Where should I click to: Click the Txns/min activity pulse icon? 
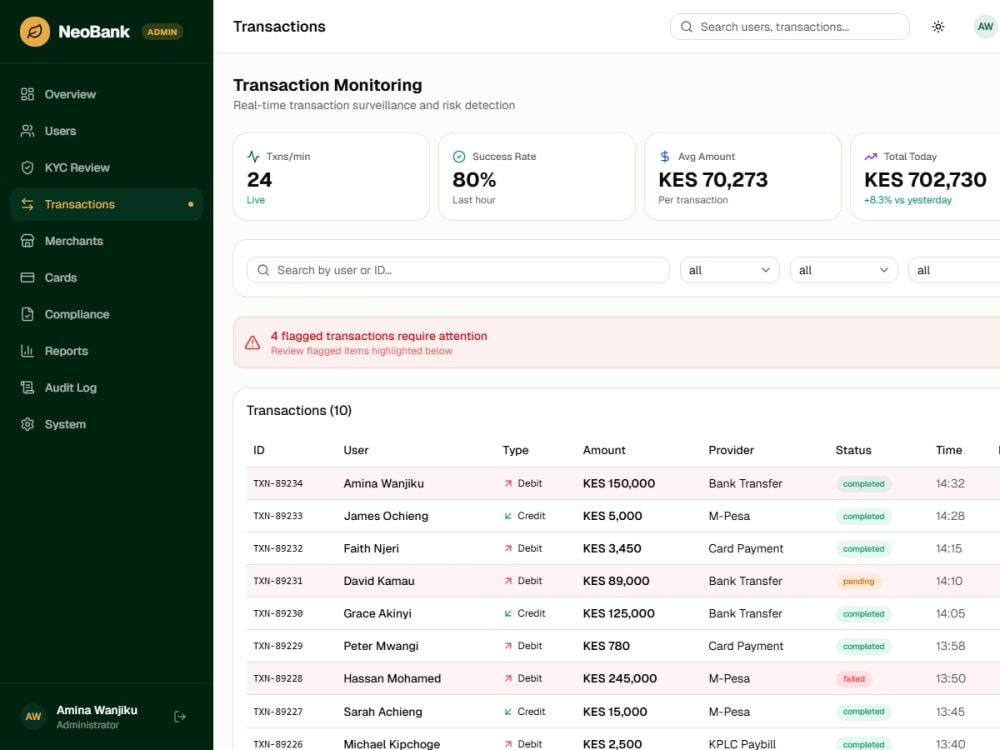(x=253, y=156)
